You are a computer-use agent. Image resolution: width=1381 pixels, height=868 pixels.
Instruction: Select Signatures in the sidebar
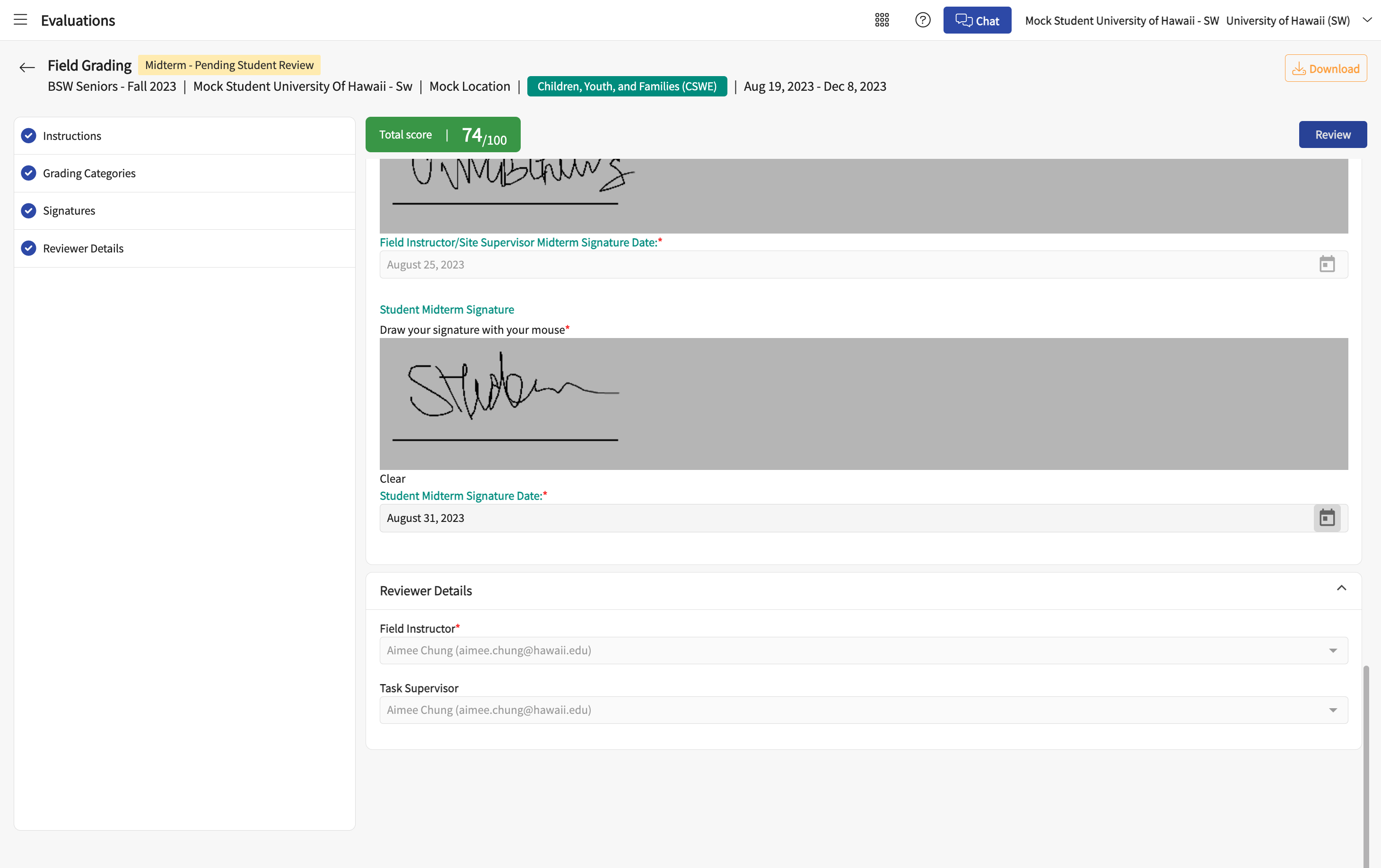tap(184, 210)
